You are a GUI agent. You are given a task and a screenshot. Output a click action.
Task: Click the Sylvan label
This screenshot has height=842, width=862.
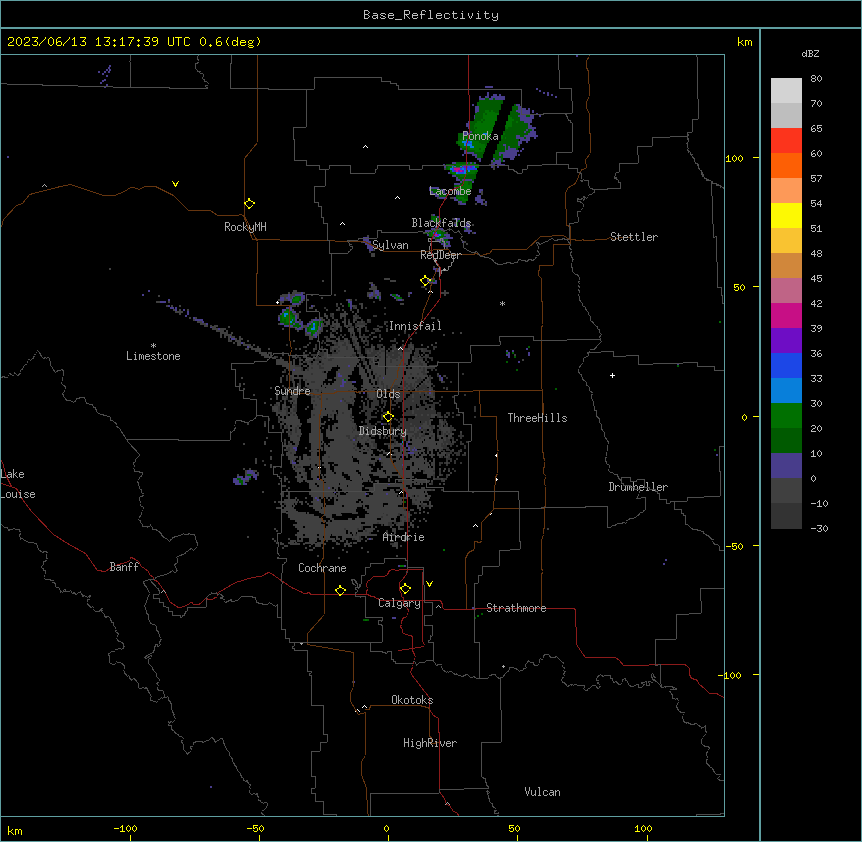390,245
